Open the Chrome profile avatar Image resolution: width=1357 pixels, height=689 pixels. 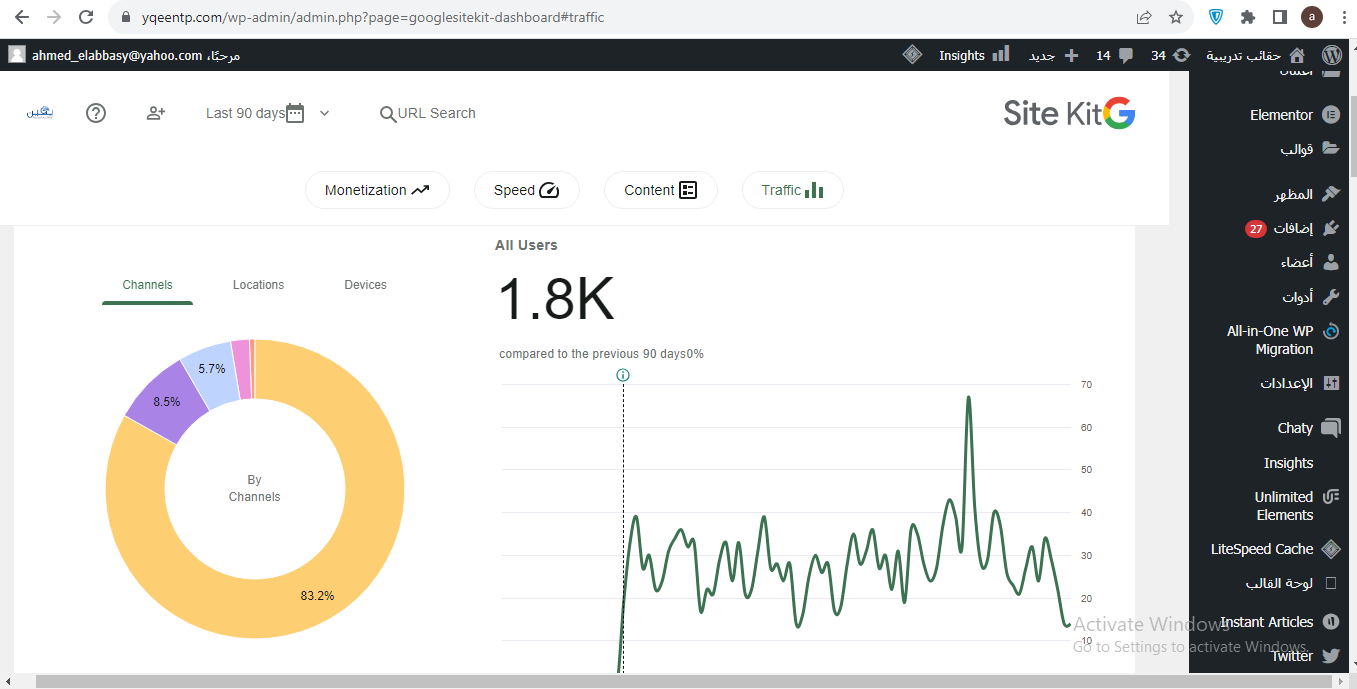1311,17
